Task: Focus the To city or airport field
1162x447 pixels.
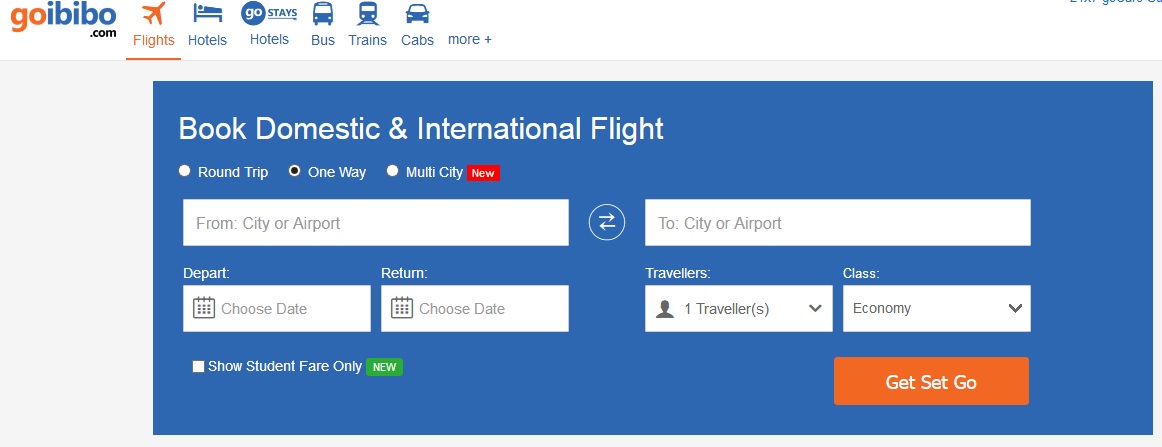Action: (837, 222)
